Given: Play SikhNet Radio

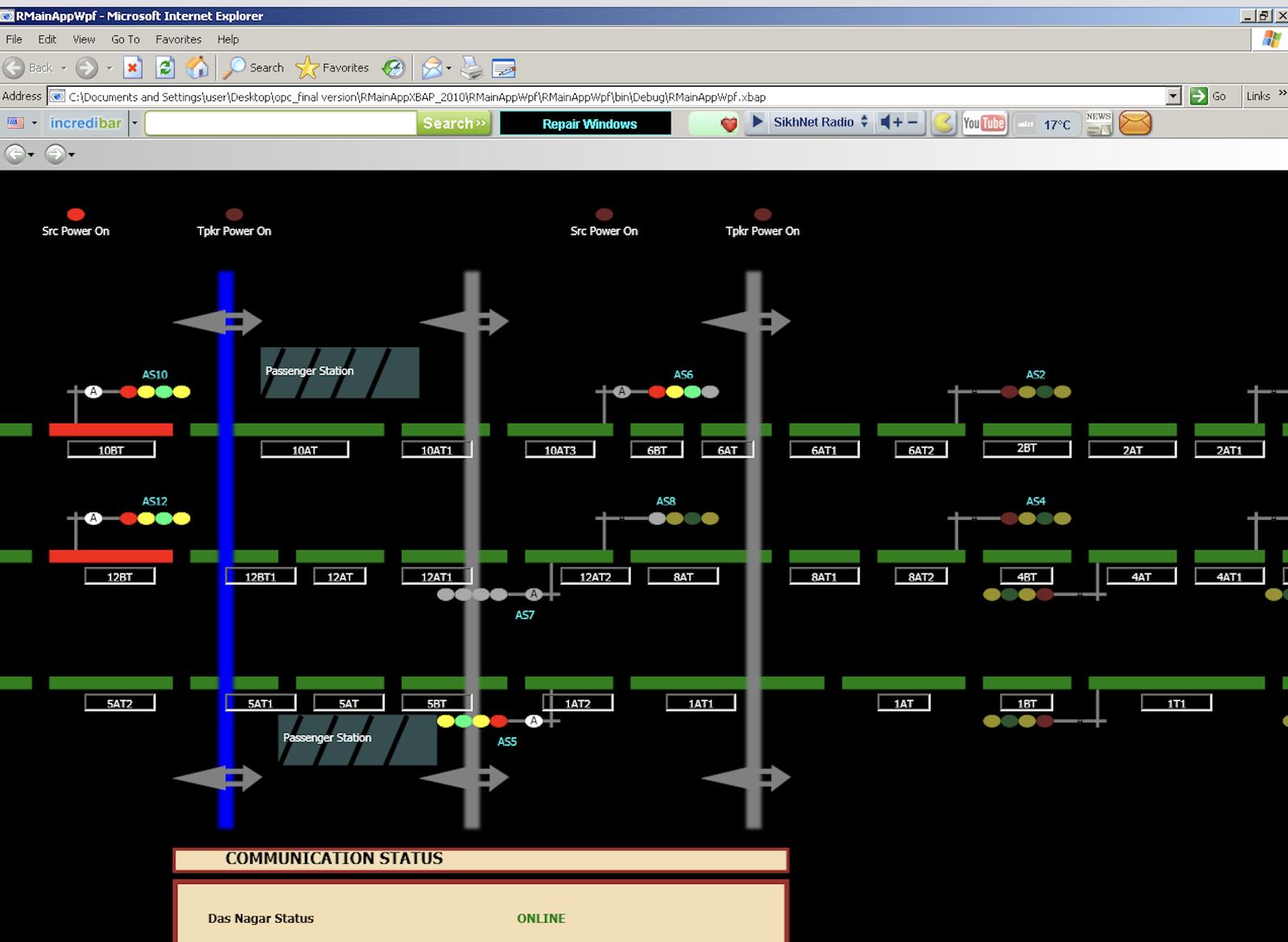Looking at the screenshot, I should pyautogui.click(x=757, y=122).
